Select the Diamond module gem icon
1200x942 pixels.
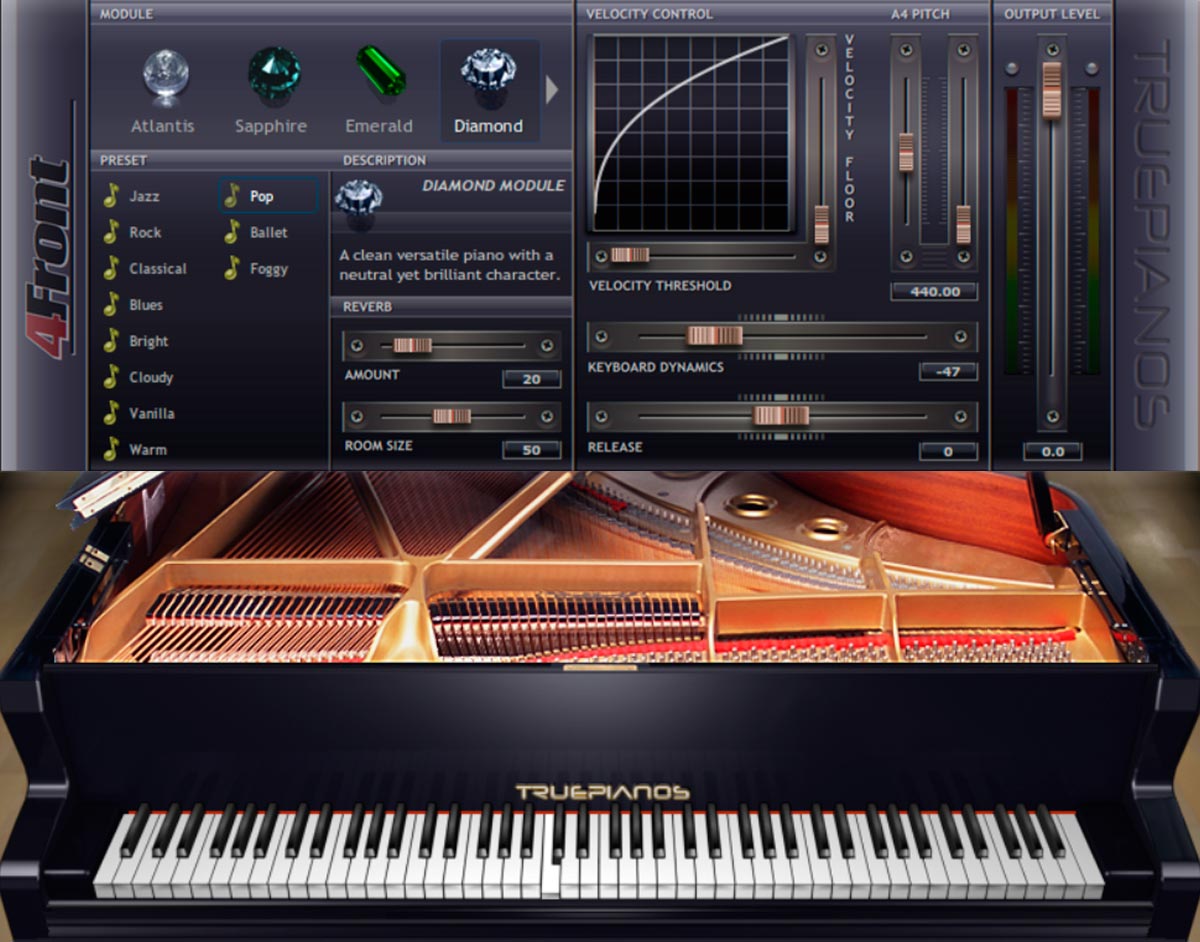(x=488, y=77)
